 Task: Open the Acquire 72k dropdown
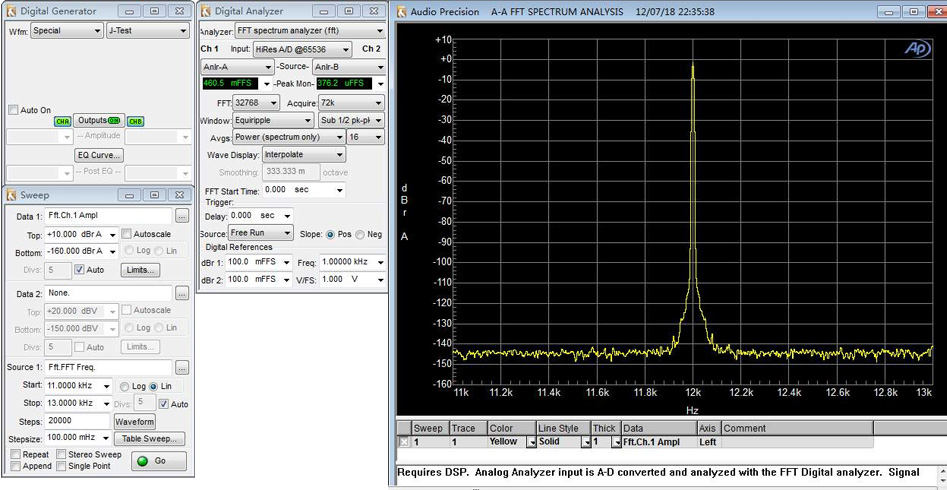point(352,103)
